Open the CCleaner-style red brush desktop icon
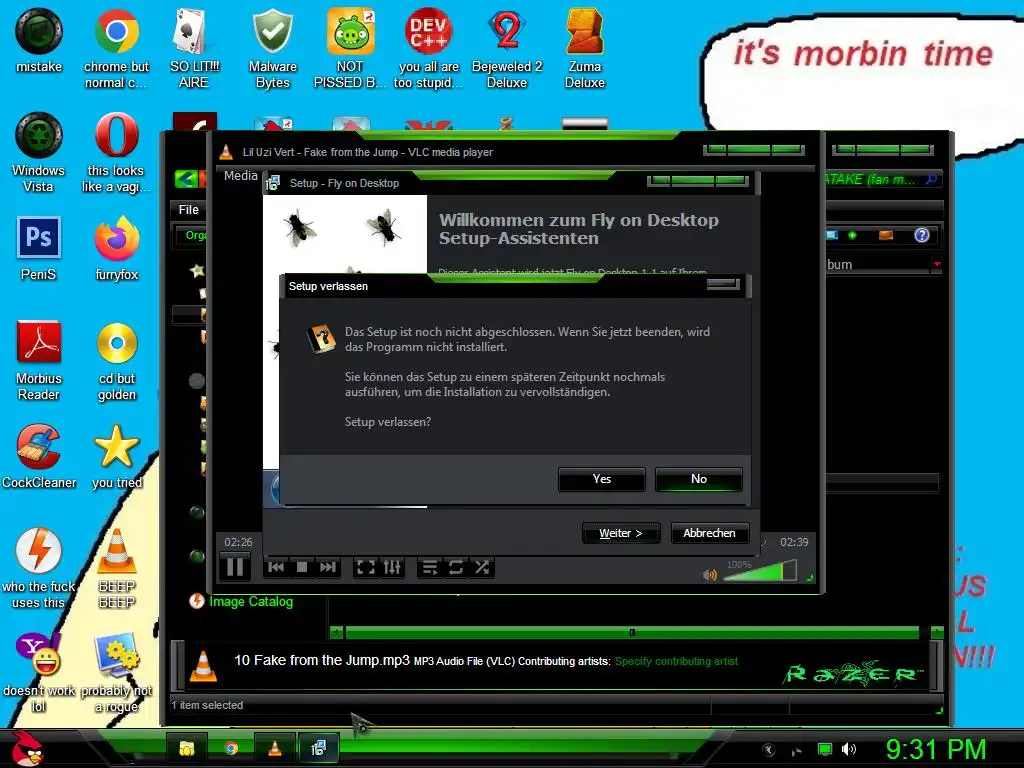The height and width of the screenshot is (768, 1024). (x=39, y=456)
